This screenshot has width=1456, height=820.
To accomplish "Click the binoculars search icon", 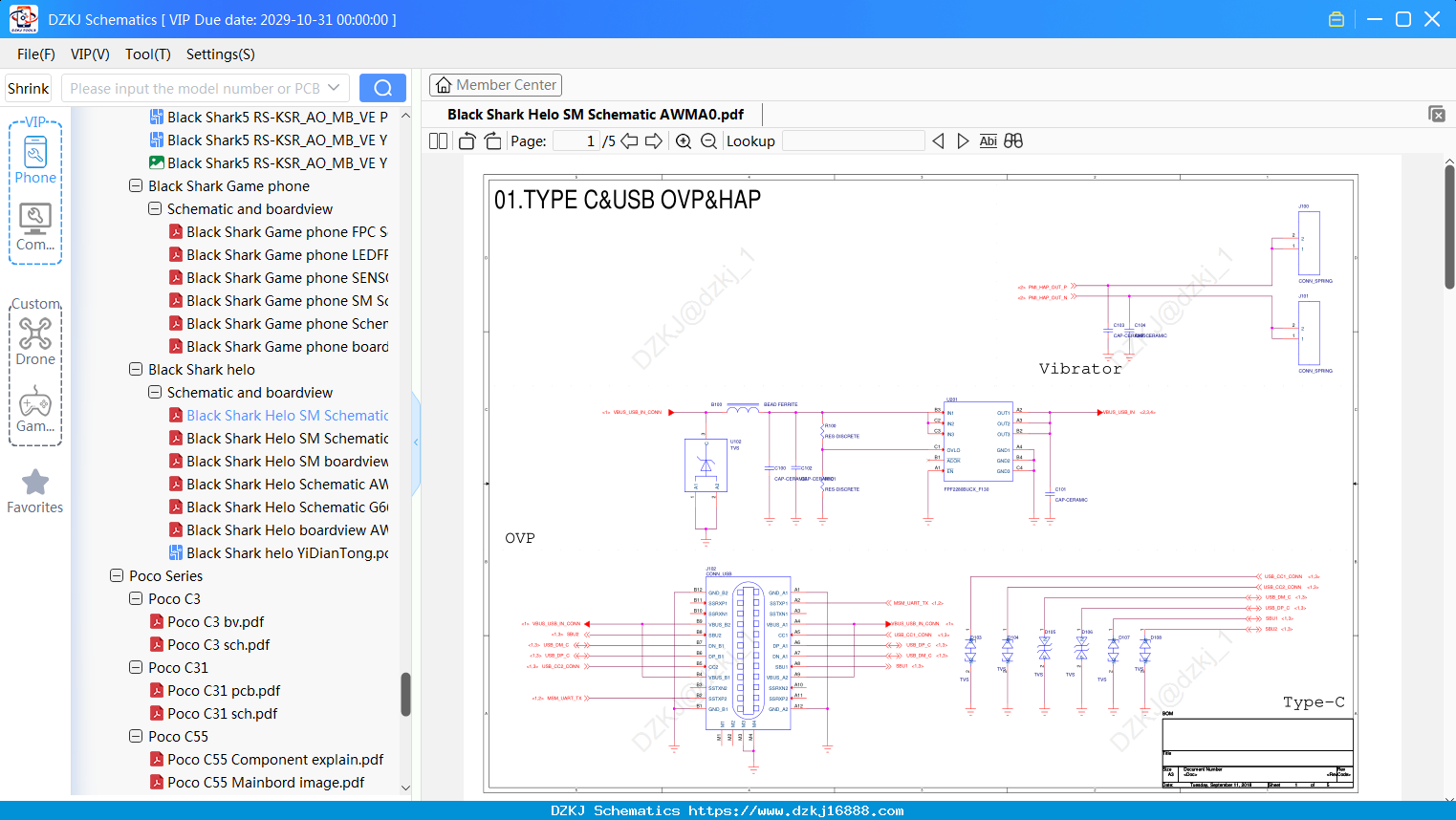I will pos(1013,141).
